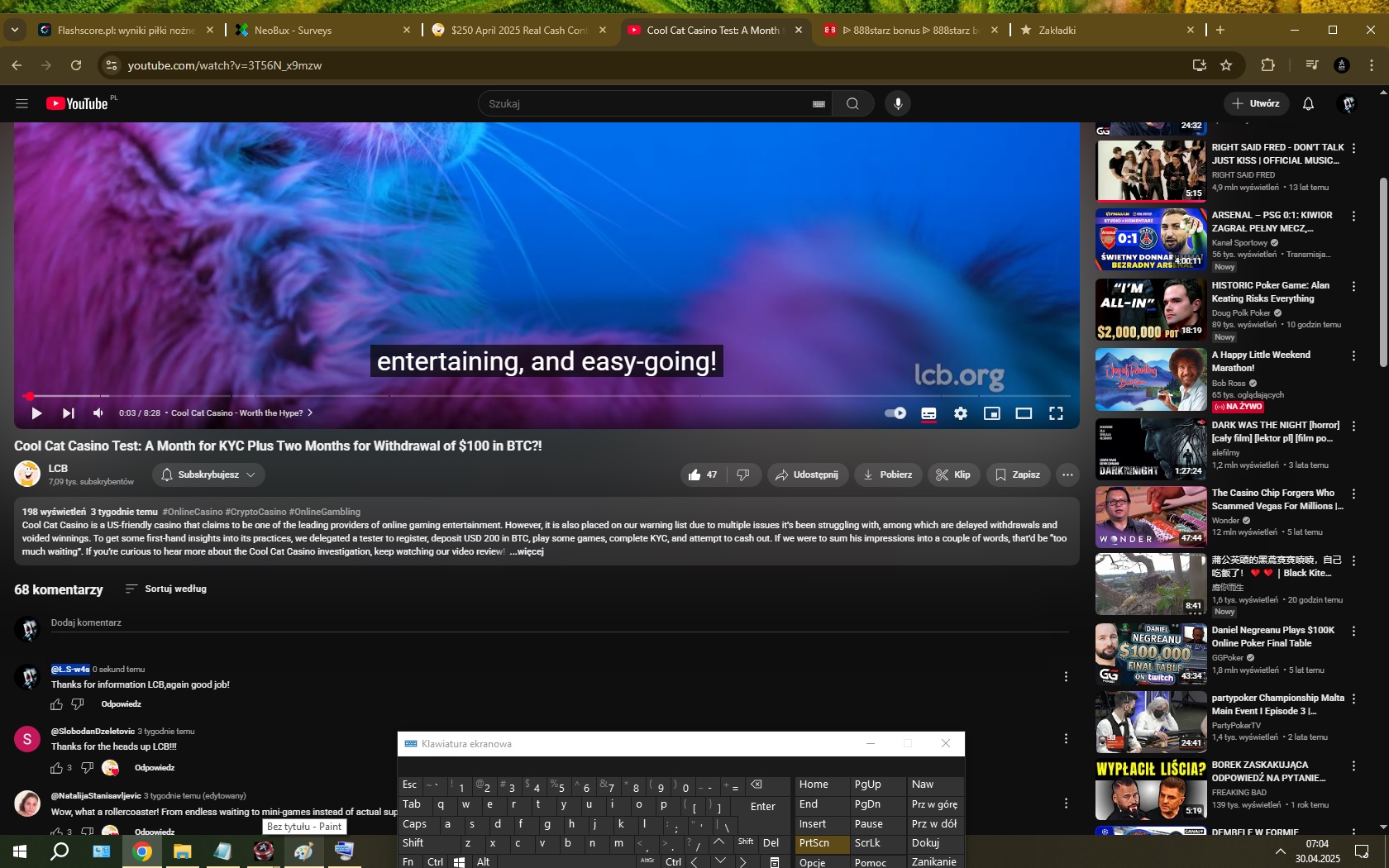Bookmark this page with the star
The image size is (1389, 868).
pos(1226,65)
